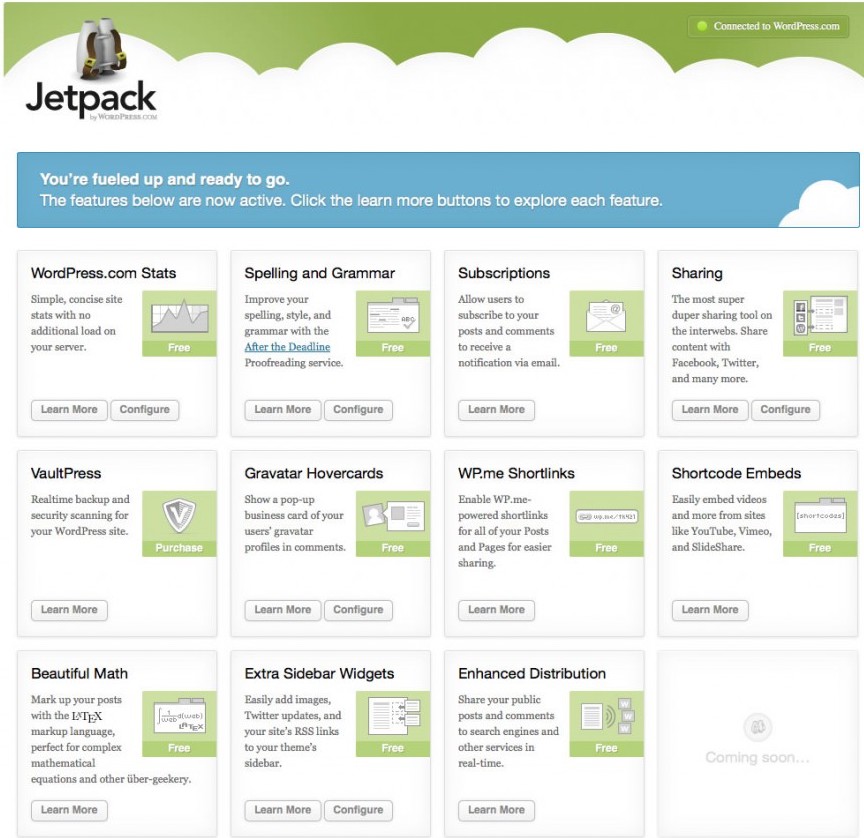Screen dimensions: 864x838
Task: Click the Gravatar Hovercards icon
Action: pyautogui.click(x=392, y=515)
